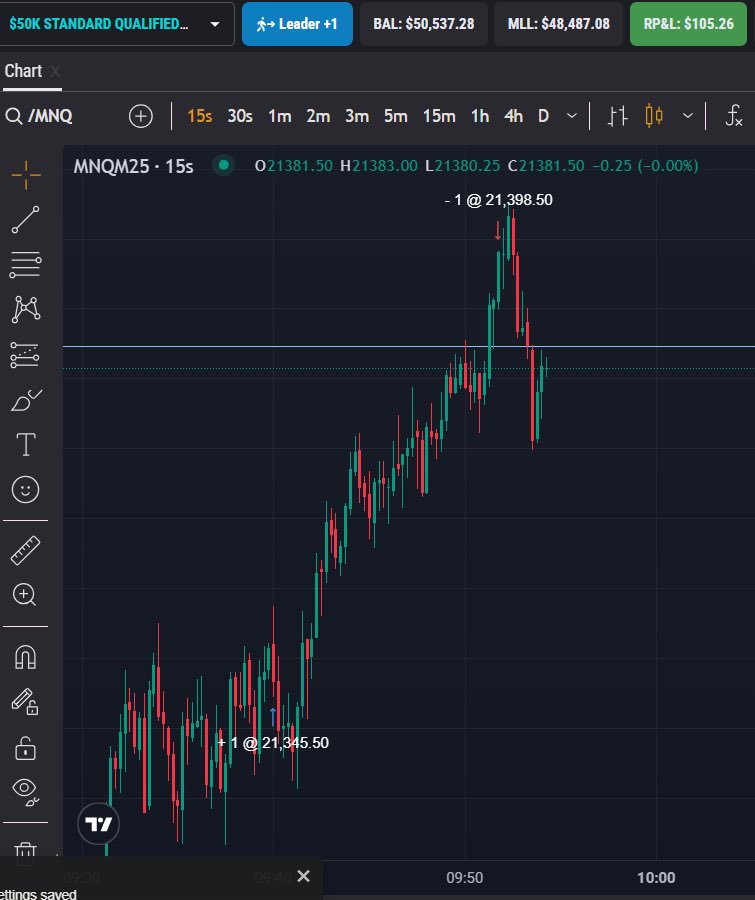Click the sell marker - 1 @ 21,398.50
This screenshot has width=755, height=900.
coord(498,200)
